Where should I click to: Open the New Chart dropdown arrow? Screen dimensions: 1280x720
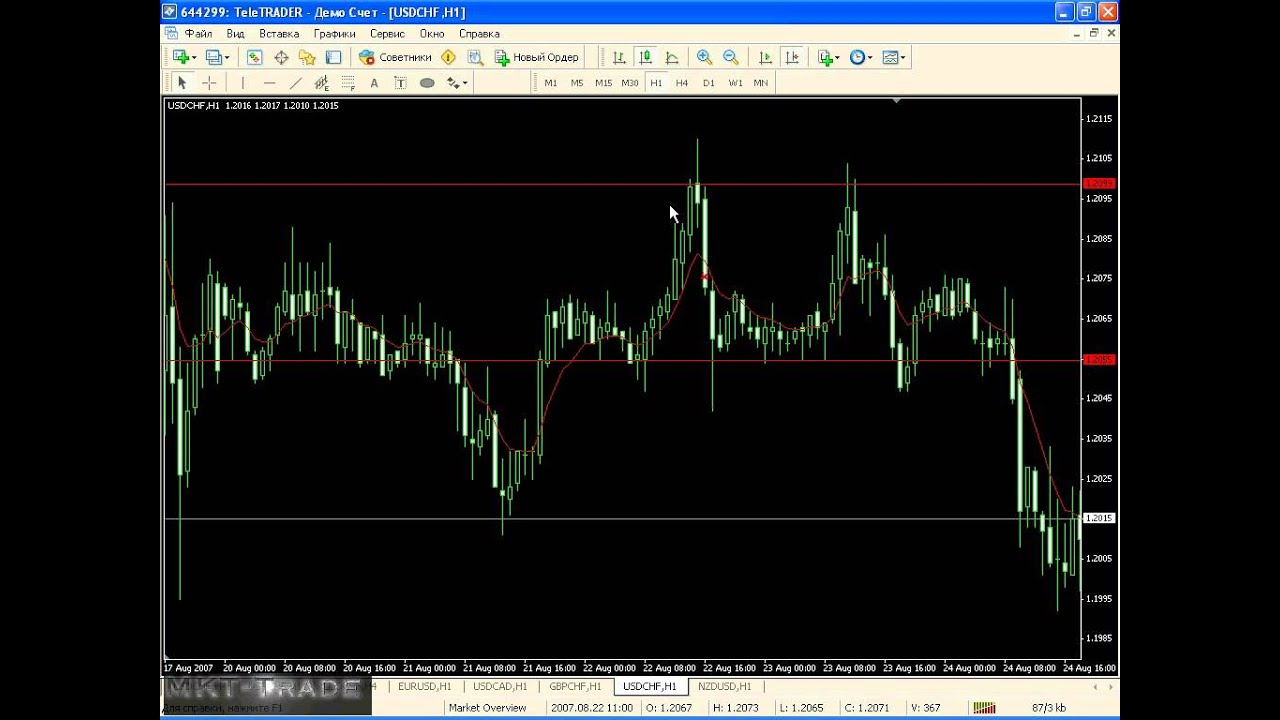194,57
